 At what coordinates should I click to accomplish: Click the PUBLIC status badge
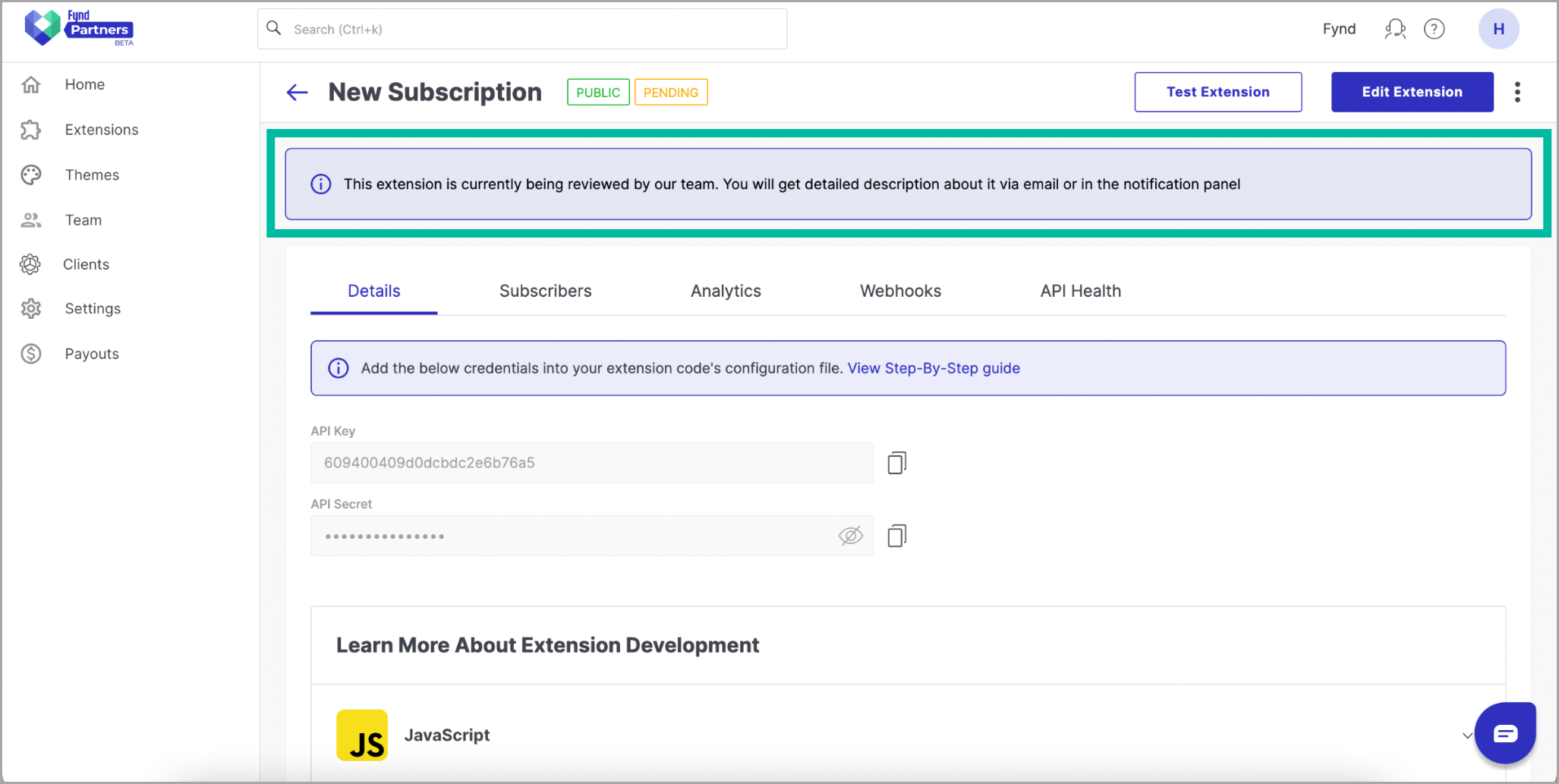pyautogui.click(x=598, y=93)
